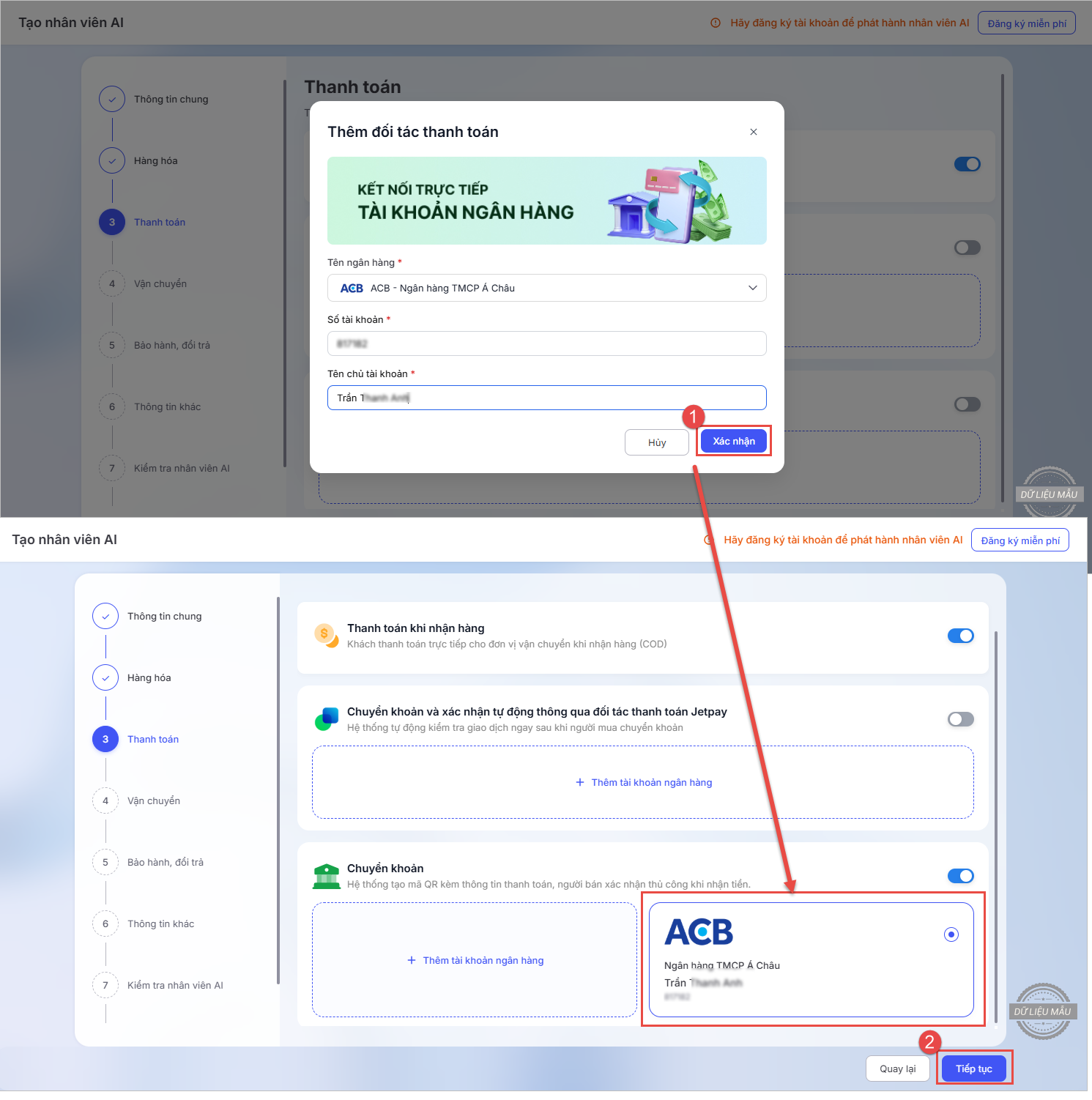
Task: Click the Hàng hóa checkmark step icon in lower sidebar
Action: (105, 677)
